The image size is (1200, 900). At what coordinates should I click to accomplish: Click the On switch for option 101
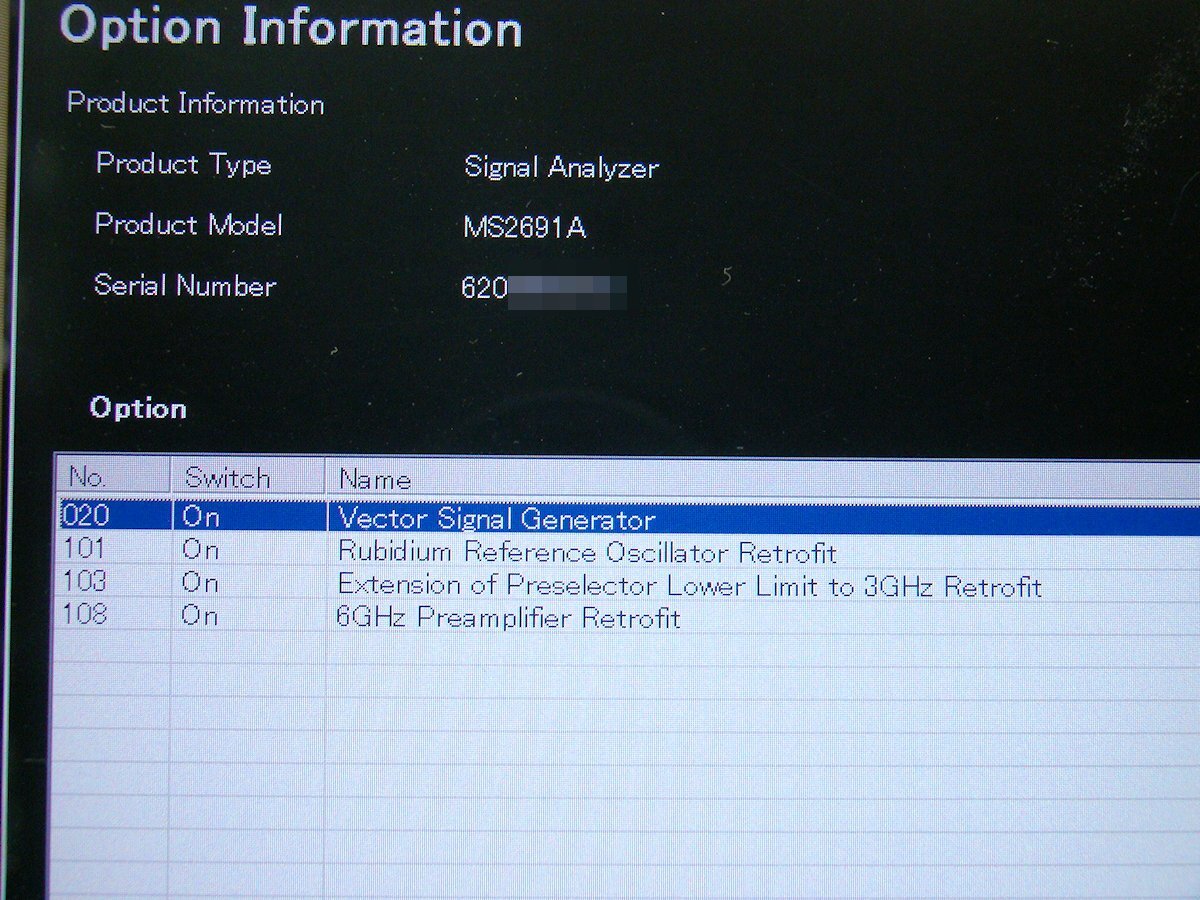(201, 550)
